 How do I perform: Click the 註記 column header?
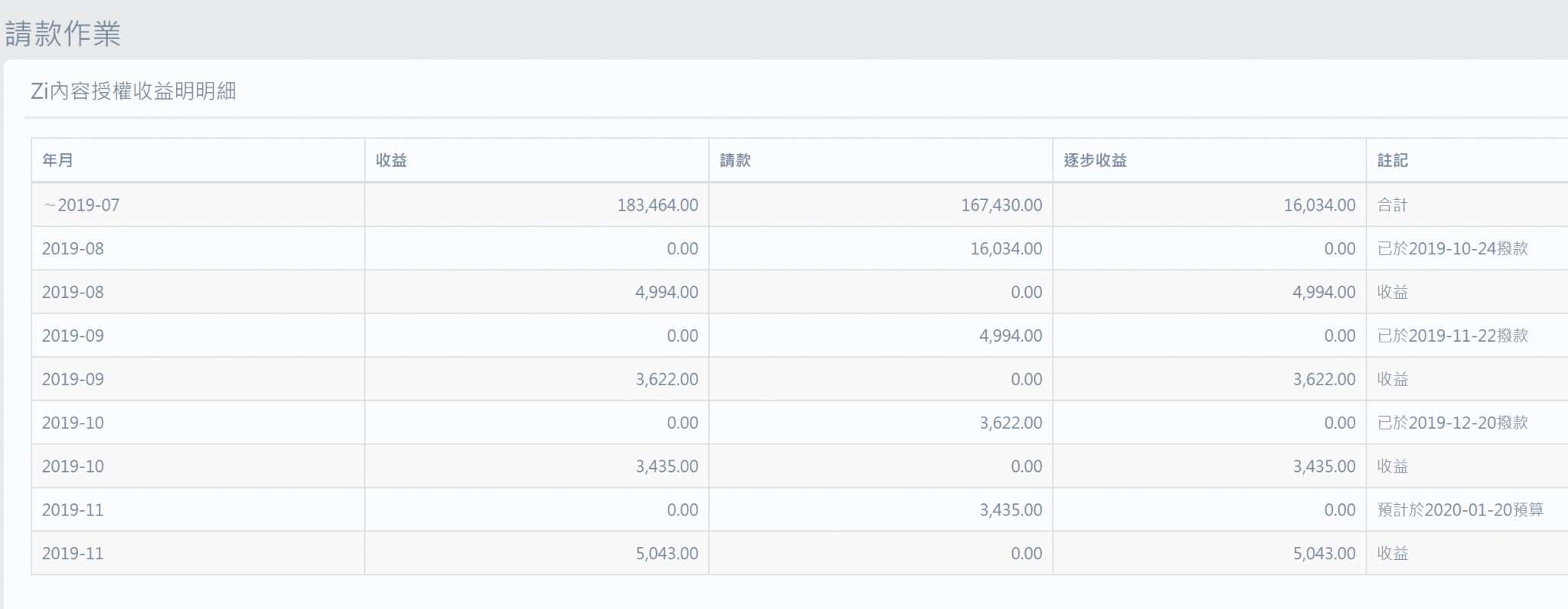point(1392,160)
